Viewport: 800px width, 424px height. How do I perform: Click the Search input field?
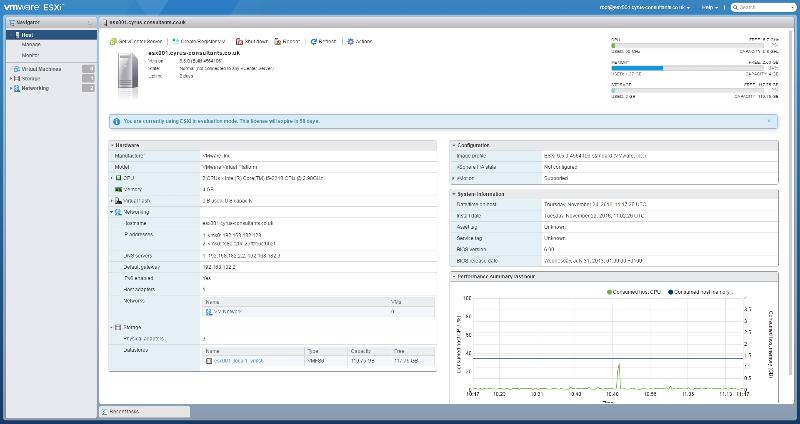point(764,7)
